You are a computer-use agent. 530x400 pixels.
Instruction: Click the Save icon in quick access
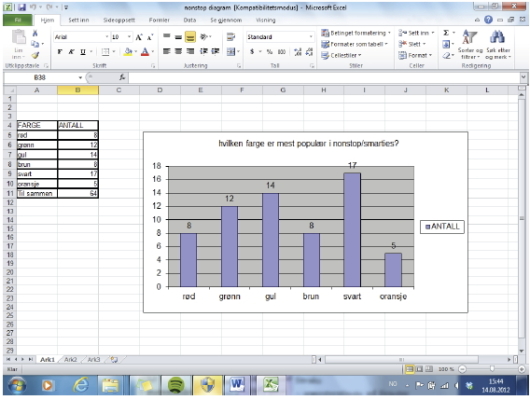pyautogui.click(x=22, y=7)
